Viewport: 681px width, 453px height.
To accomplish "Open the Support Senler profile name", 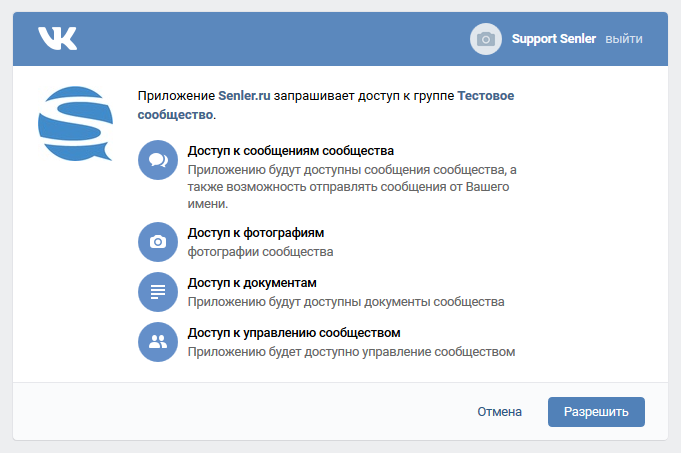I will [x=553, y=39].
